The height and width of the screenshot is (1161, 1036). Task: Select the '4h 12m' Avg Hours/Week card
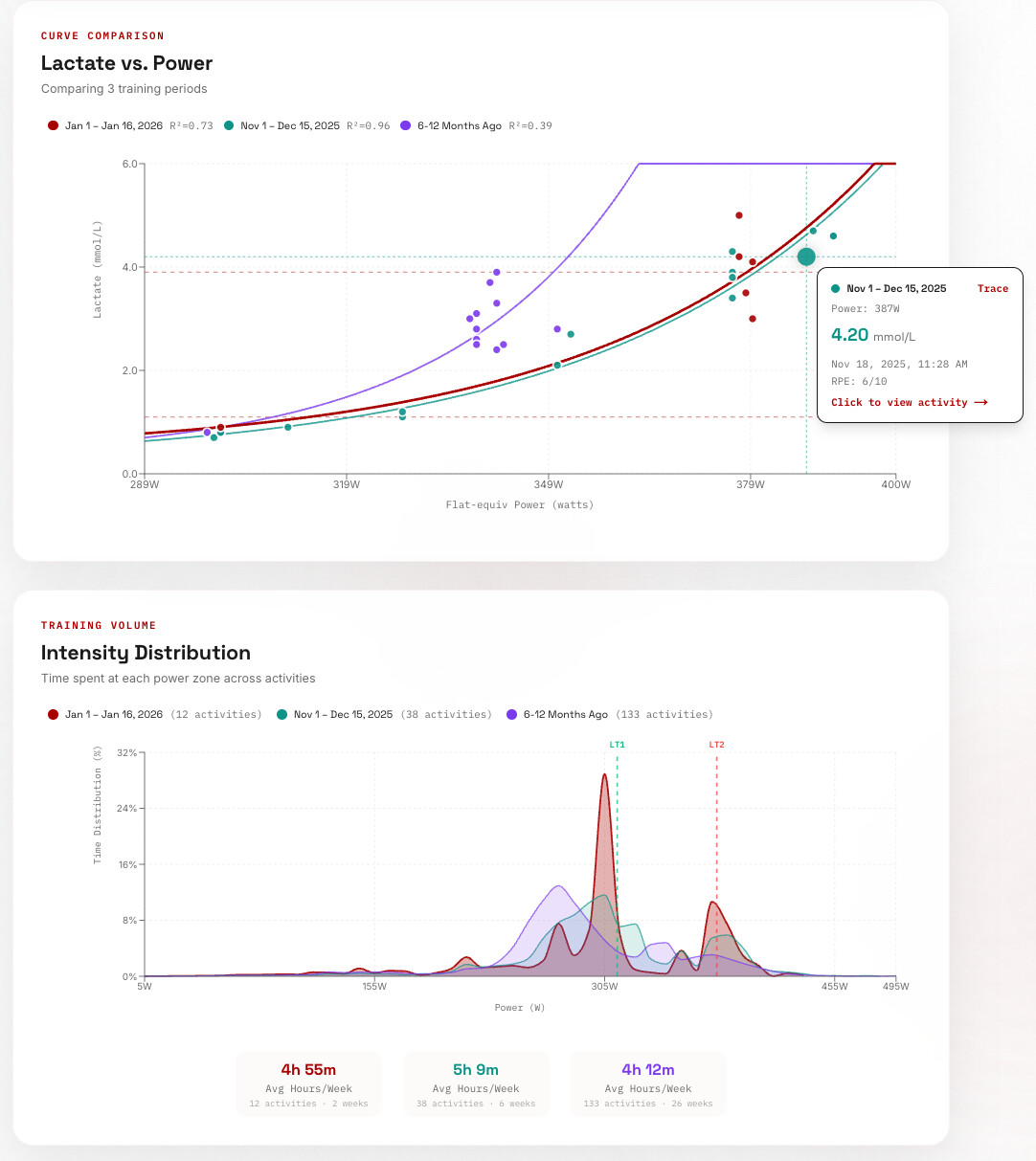(648, 1083)
